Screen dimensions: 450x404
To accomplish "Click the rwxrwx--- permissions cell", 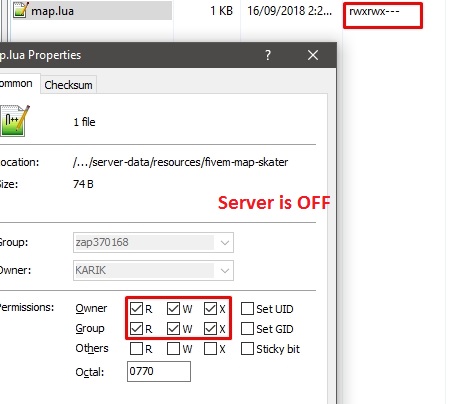I will pyautogui.click(x=374, y=11).
